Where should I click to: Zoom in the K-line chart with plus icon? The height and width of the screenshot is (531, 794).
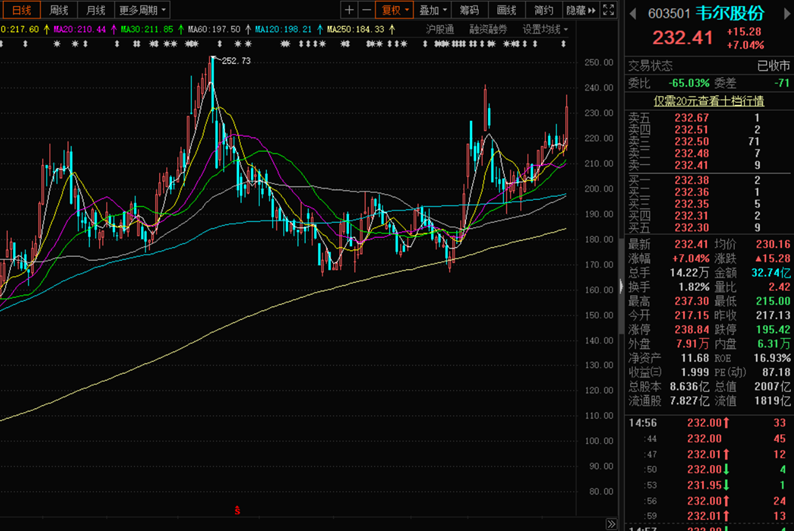349,10
